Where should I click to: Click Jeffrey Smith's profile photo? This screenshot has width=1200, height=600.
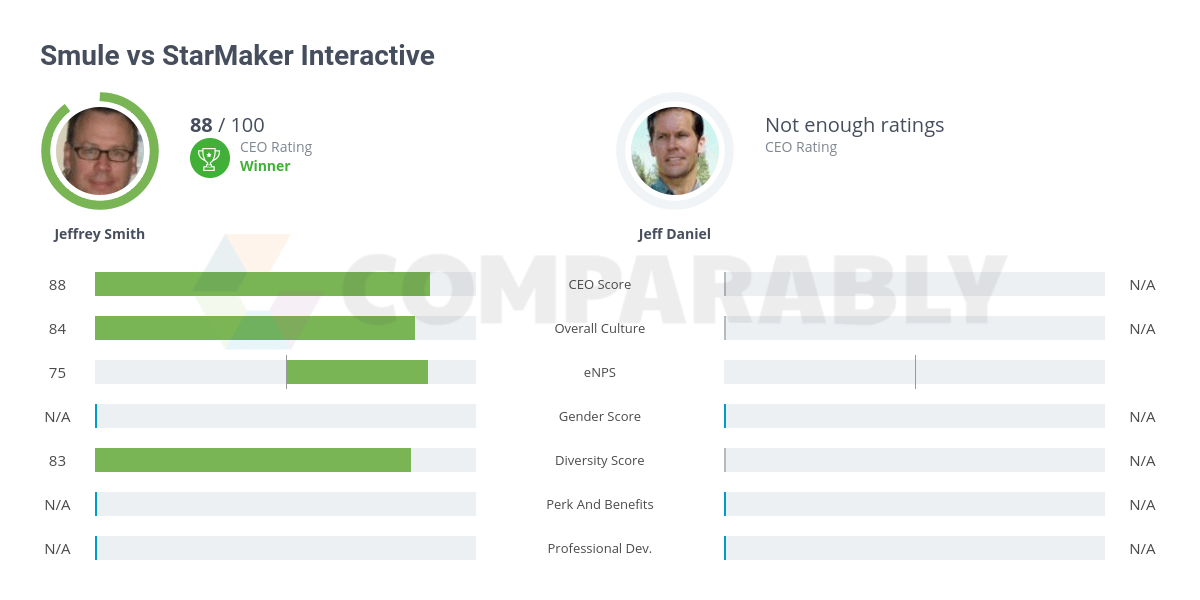[100, 151]
